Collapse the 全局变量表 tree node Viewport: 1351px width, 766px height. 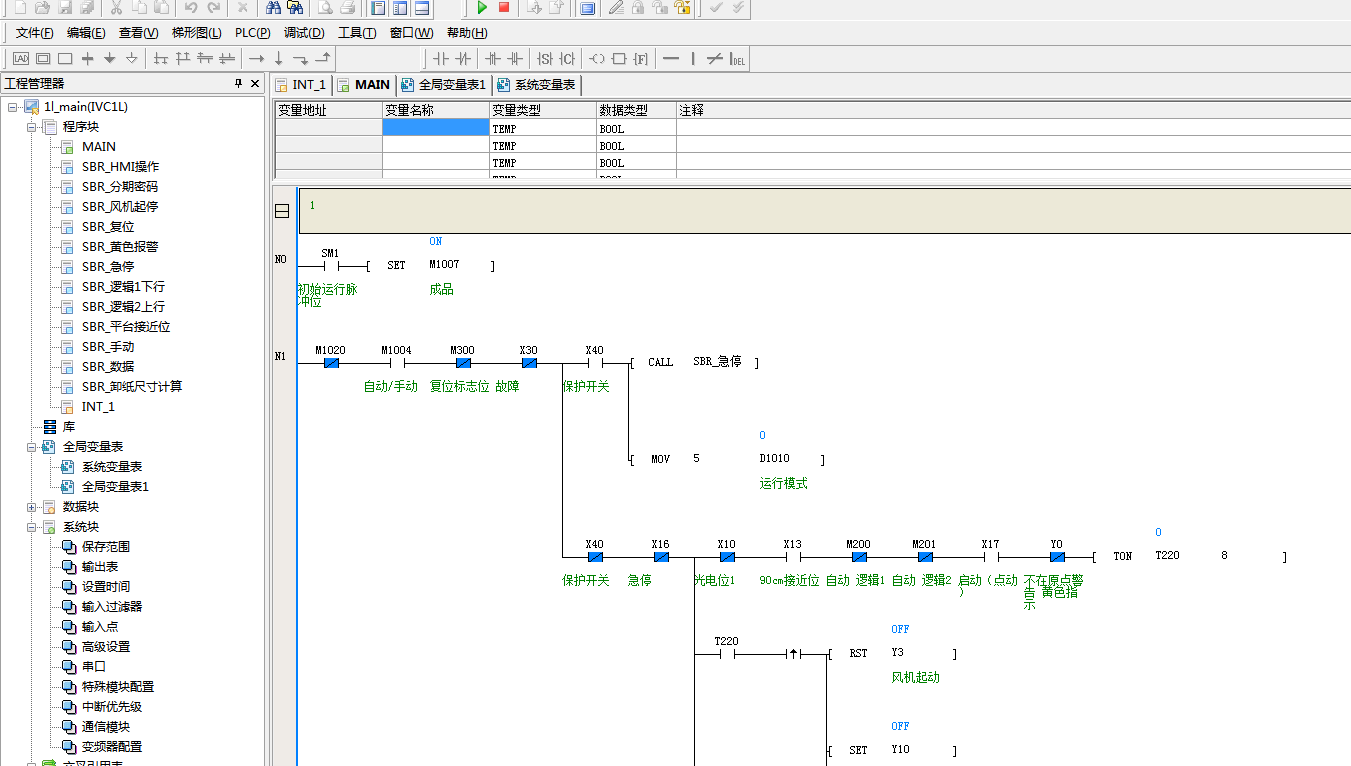(x=31, y=446)
